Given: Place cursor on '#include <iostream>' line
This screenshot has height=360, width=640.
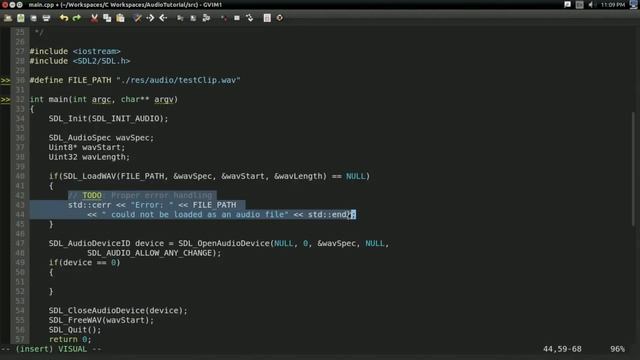Looking at the screenshot, I should (75, 51).
